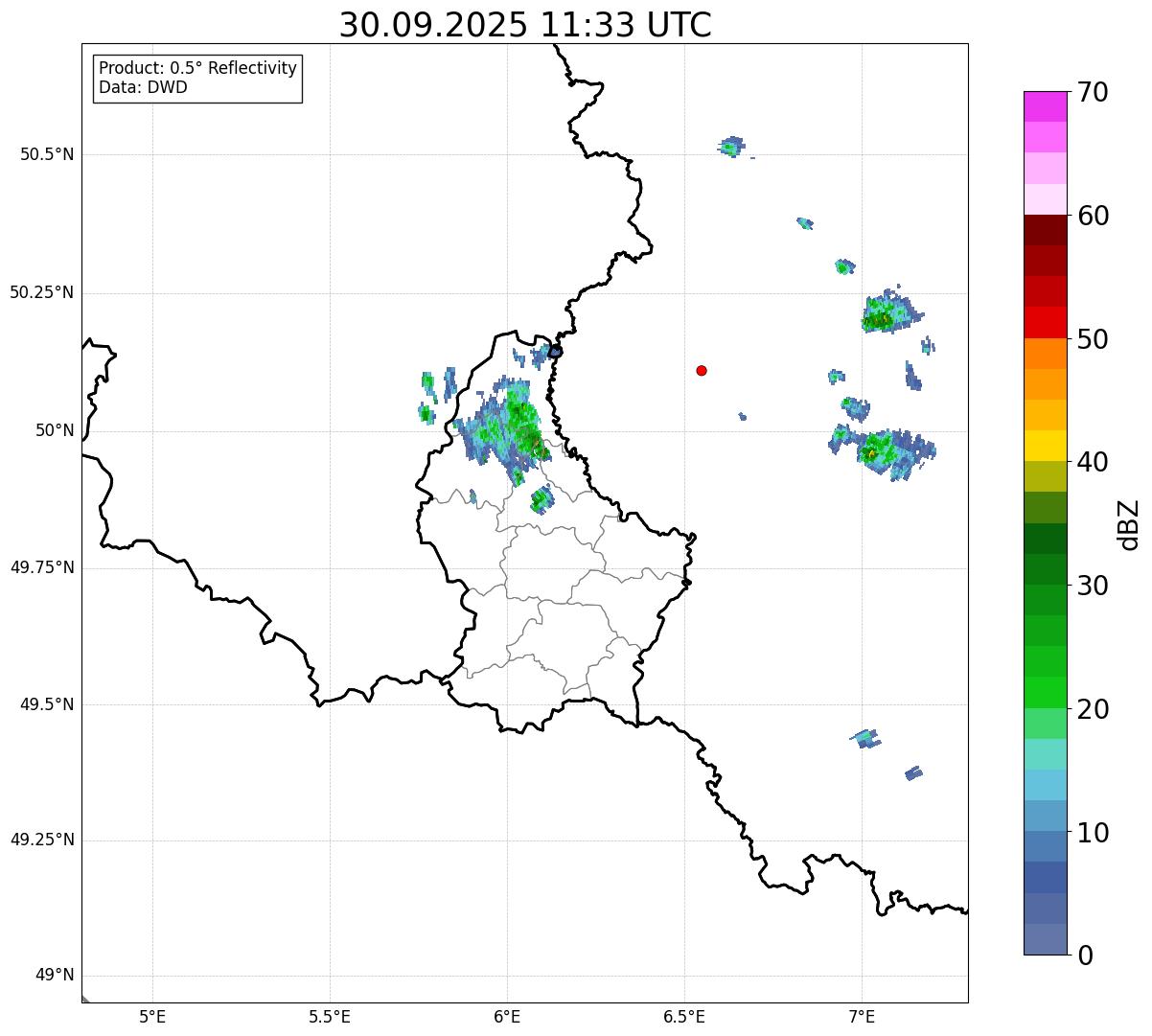
Task: Click the title "30.09.2025 11:33 UTC"
Action: (x=525, y=25)
